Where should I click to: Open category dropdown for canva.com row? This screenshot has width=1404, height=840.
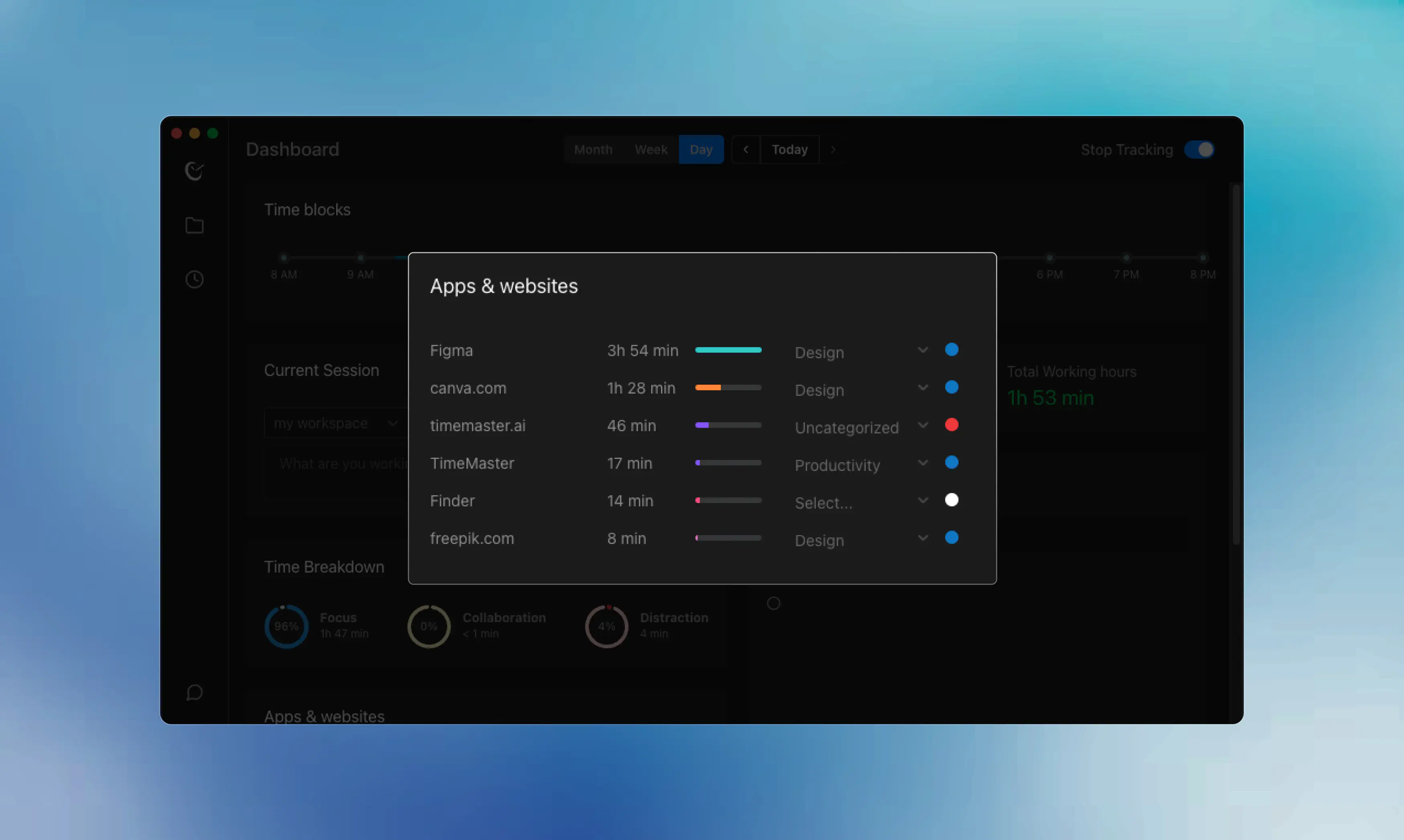click(x=861, y=390)
